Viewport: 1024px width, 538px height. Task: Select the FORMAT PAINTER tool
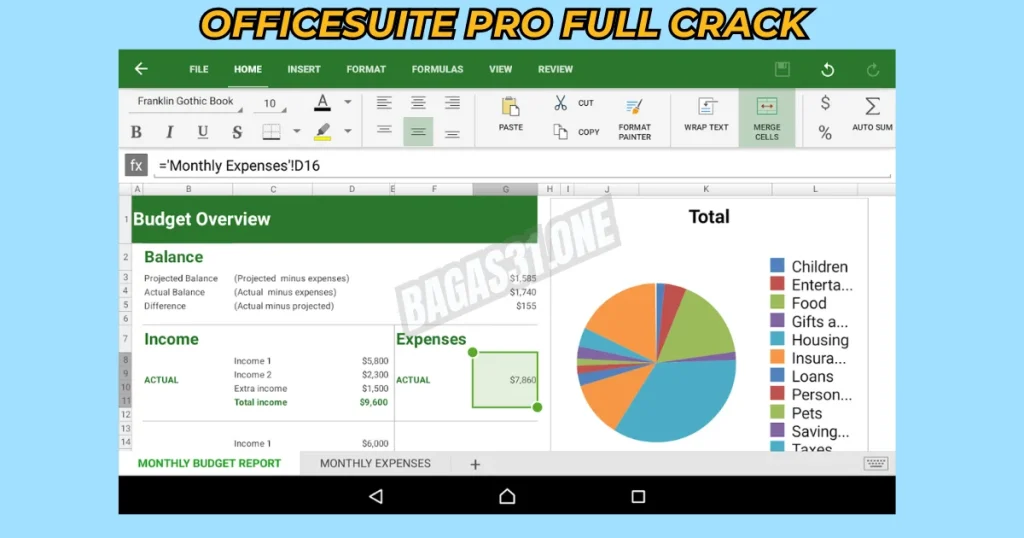(x=634, y=119)
